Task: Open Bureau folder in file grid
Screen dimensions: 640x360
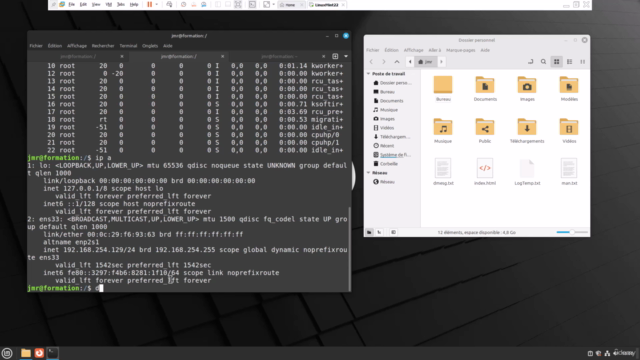Action: (x=443, y=89)
